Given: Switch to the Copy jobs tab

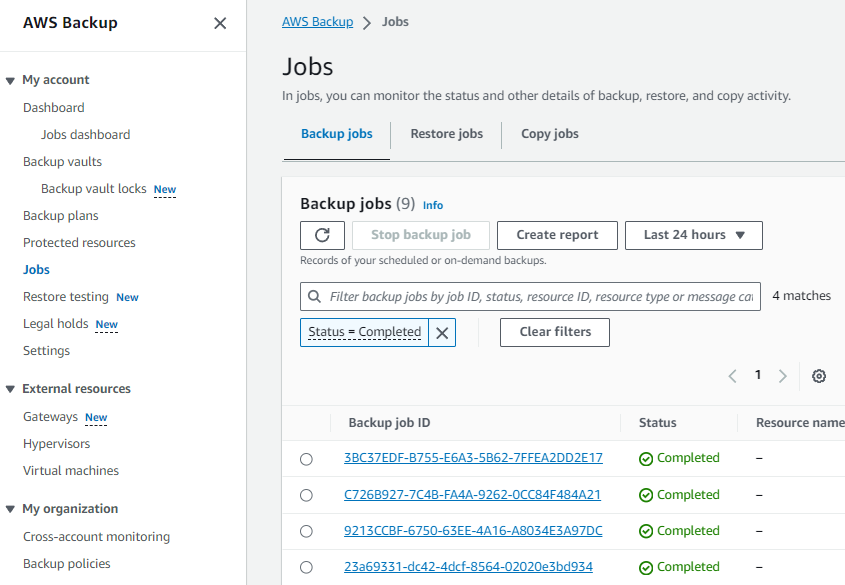Looking at the screenshot, I should pos(550,134).
